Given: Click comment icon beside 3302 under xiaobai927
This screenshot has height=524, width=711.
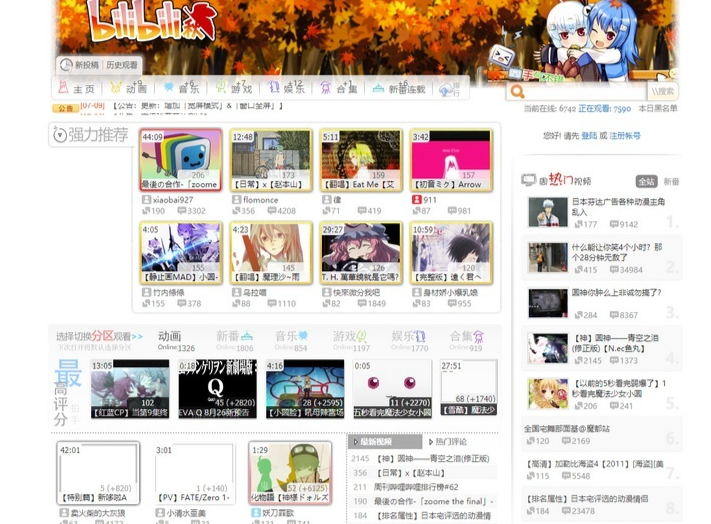Looking at the screenshot, I should [x=182, y=211].
